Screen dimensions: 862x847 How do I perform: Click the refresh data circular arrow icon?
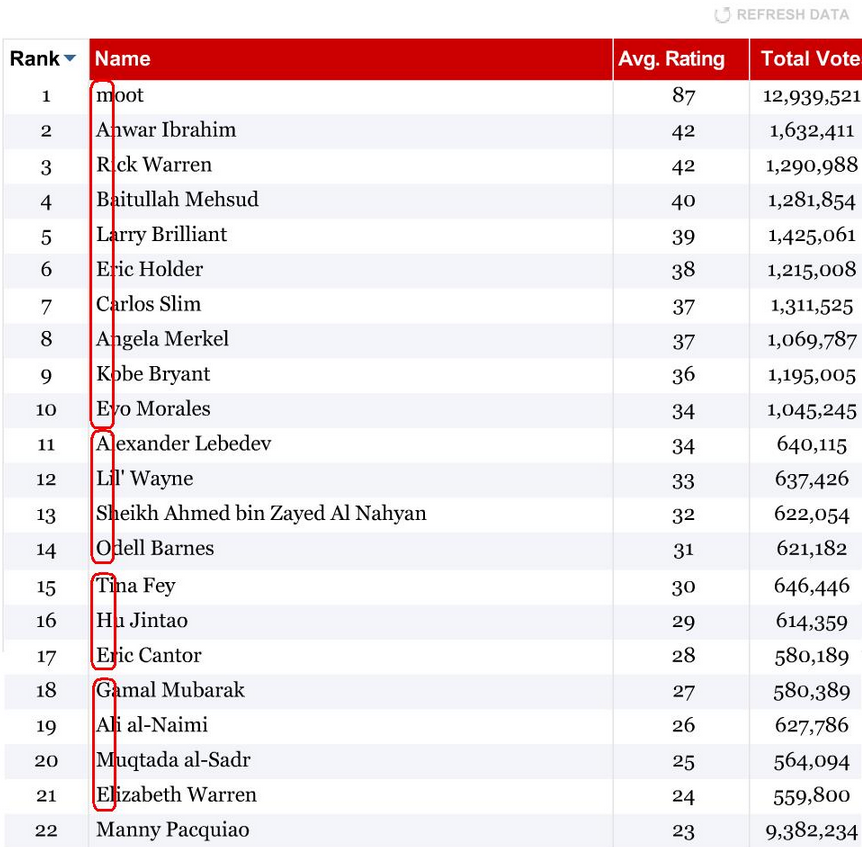tap(722, 16)
